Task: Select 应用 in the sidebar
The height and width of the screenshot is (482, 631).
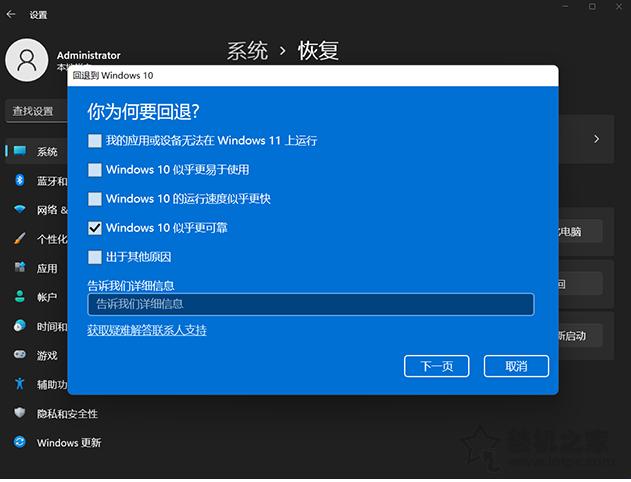Action: pyautogui.click(x=47, y=268)
